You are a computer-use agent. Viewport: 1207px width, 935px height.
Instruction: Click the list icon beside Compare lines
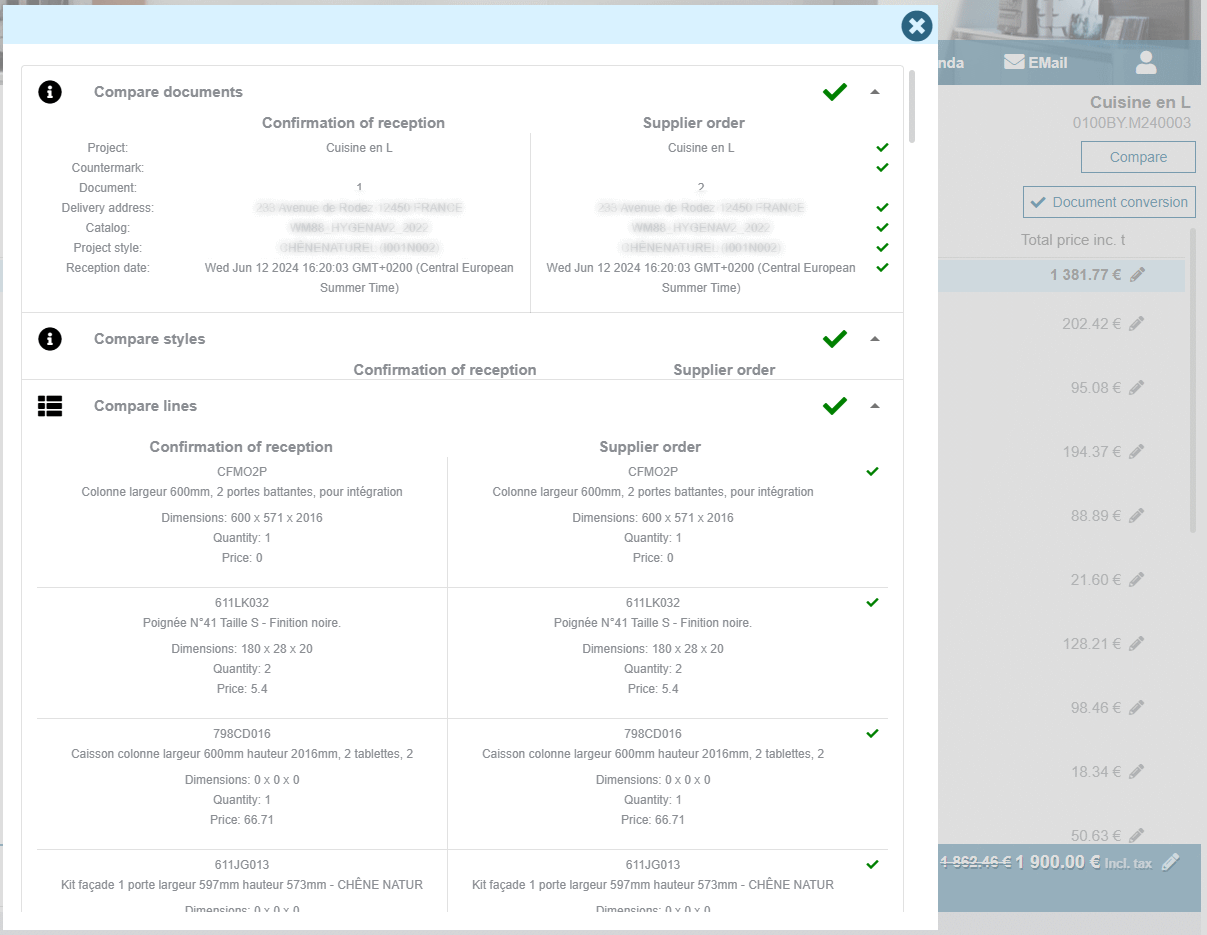50,406
